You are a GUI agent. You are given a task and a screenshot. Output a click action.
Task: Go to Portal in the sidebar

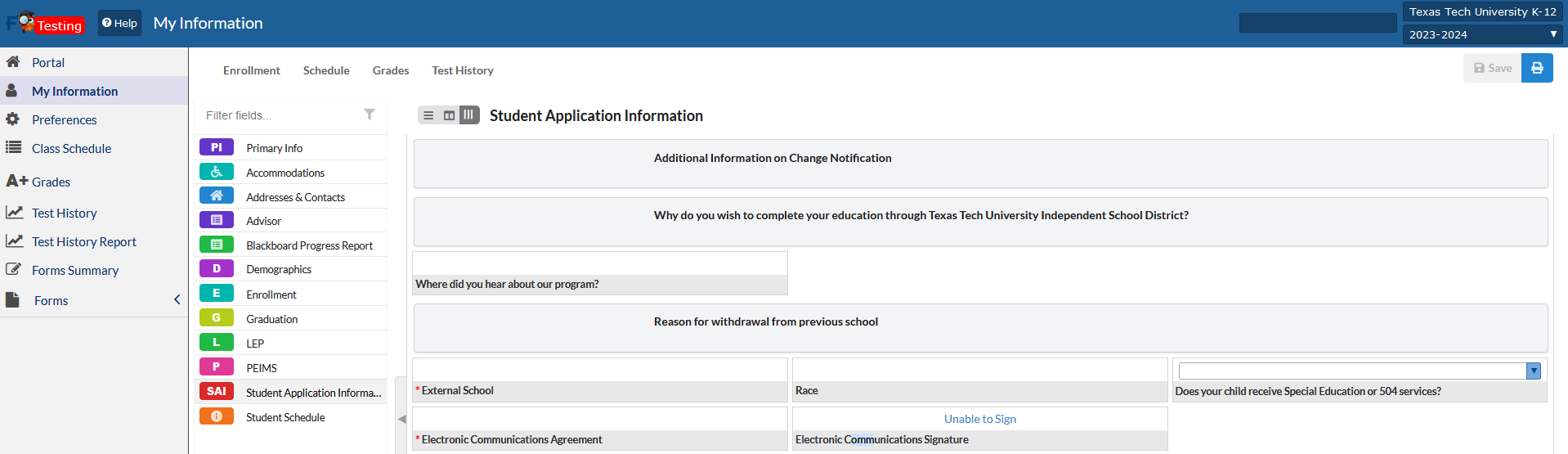coord(48,62)
